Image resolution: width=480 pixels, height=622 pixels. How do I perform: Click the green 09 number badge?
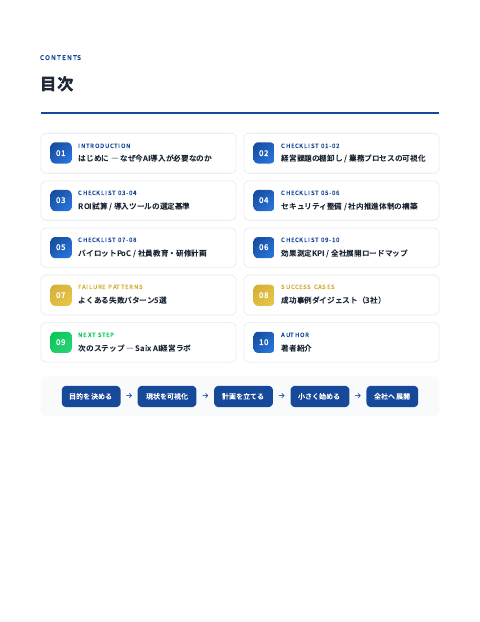61,342
